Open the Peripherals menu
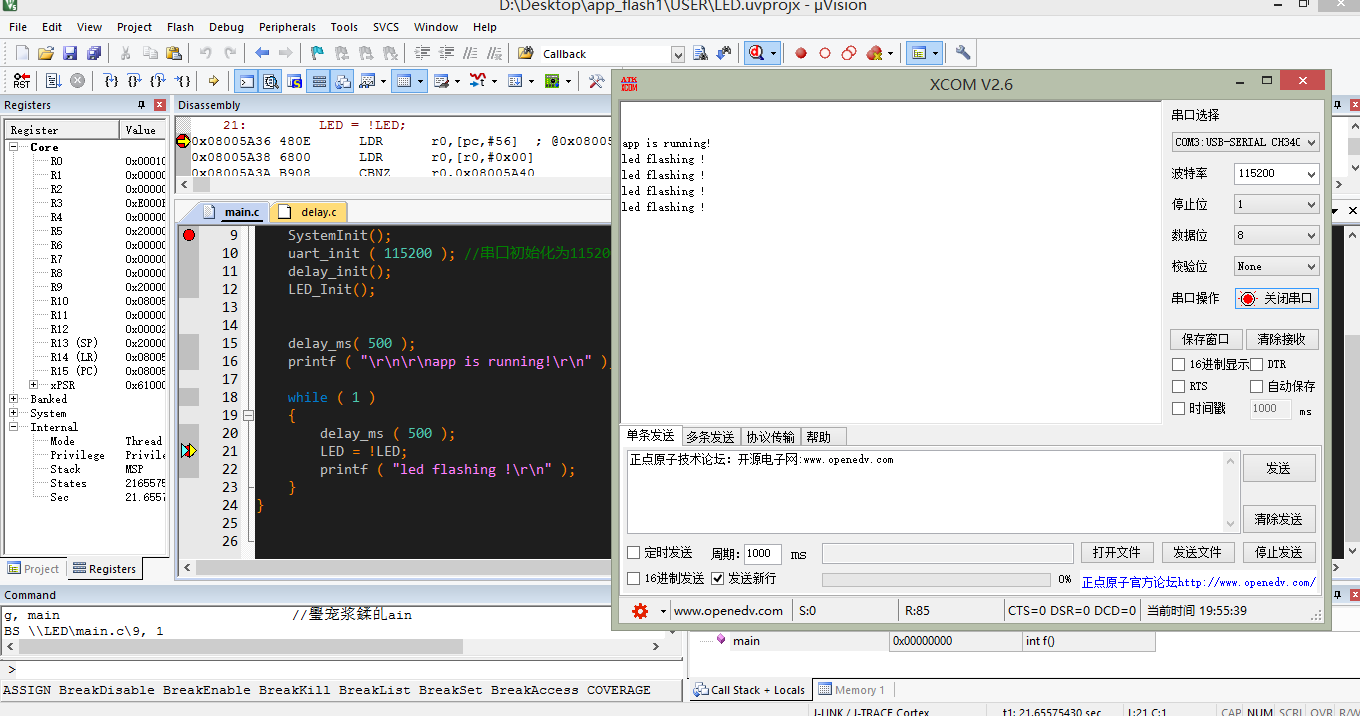 pyautogui.click(x=287, y=27)
